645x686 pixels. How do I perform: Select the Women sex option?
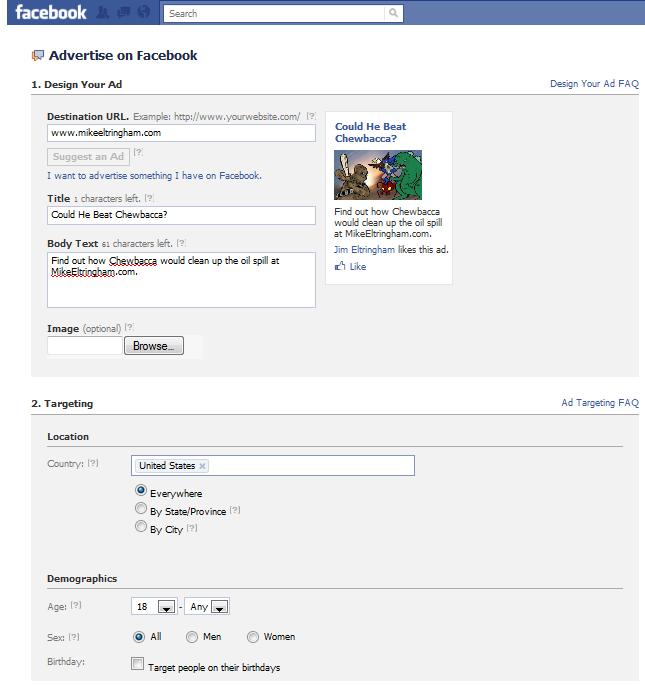pyautogui.click(x=253, y=636)
